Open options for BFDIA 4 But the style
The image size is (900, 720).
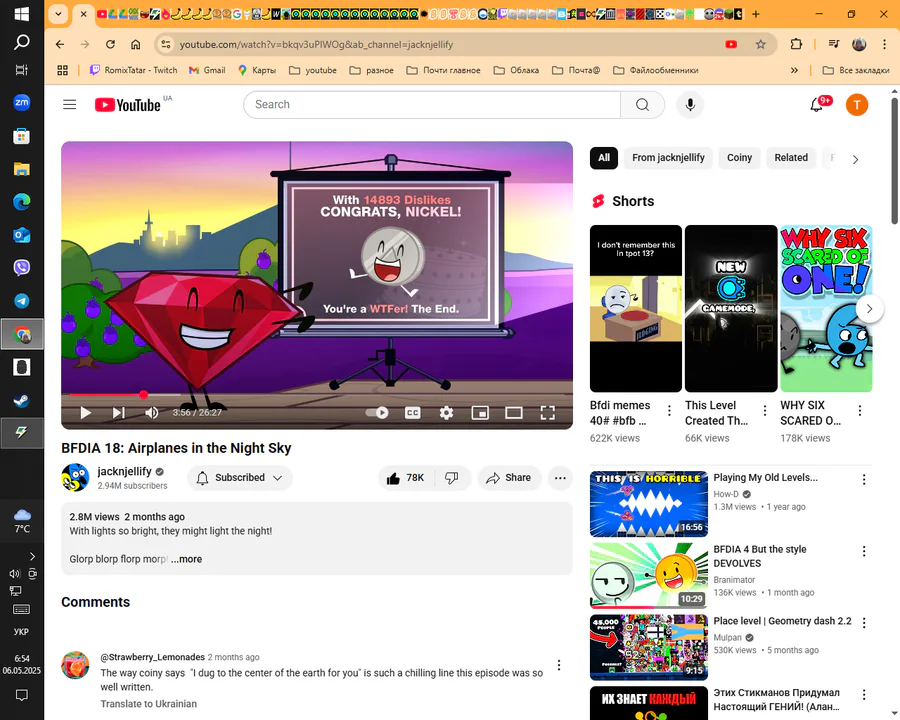coord(864,551)
